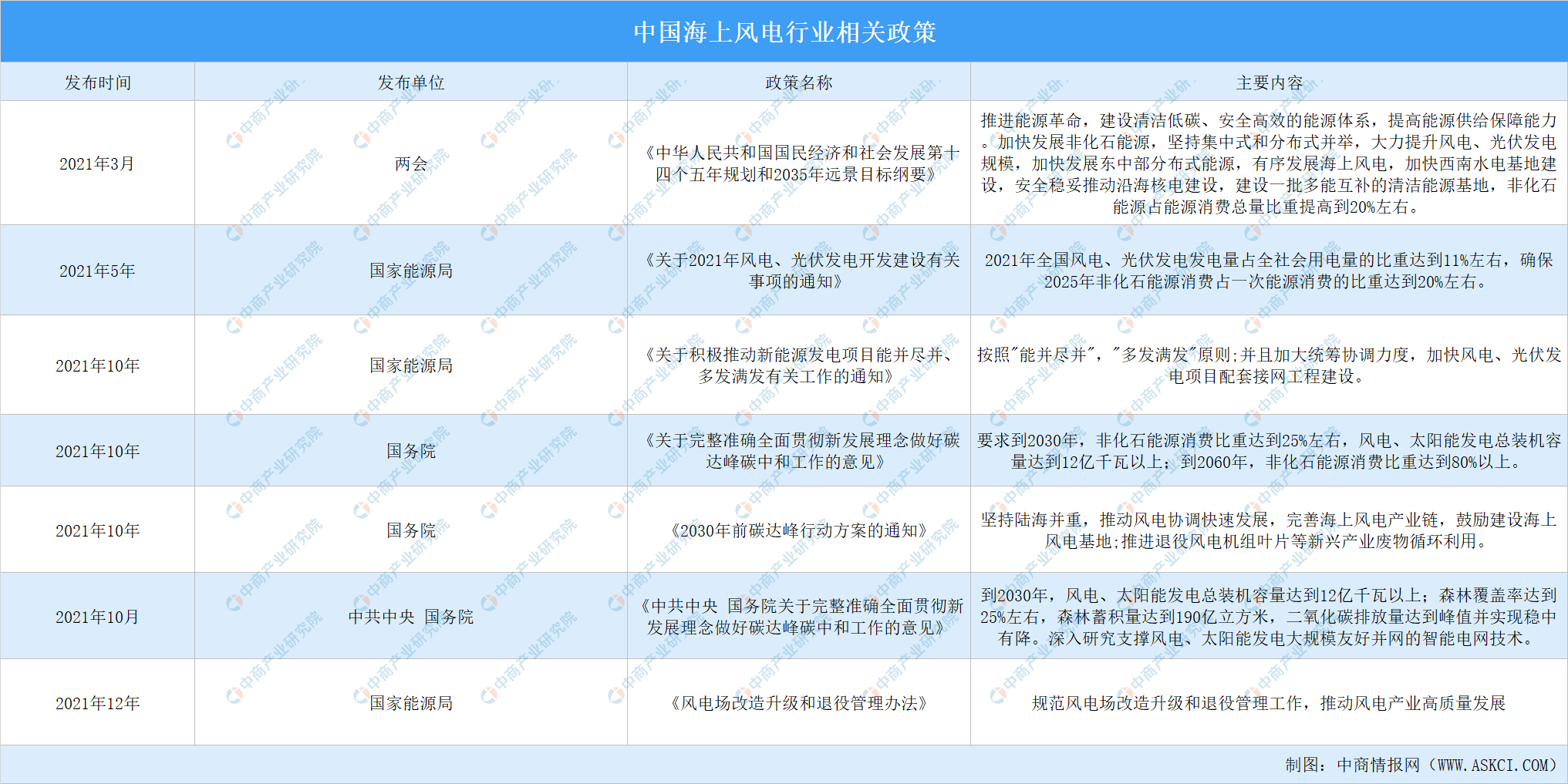Click the content cell starting 推进能源革命
The width and height of the screenshot is (1568, 784).
pos(1270,163)
